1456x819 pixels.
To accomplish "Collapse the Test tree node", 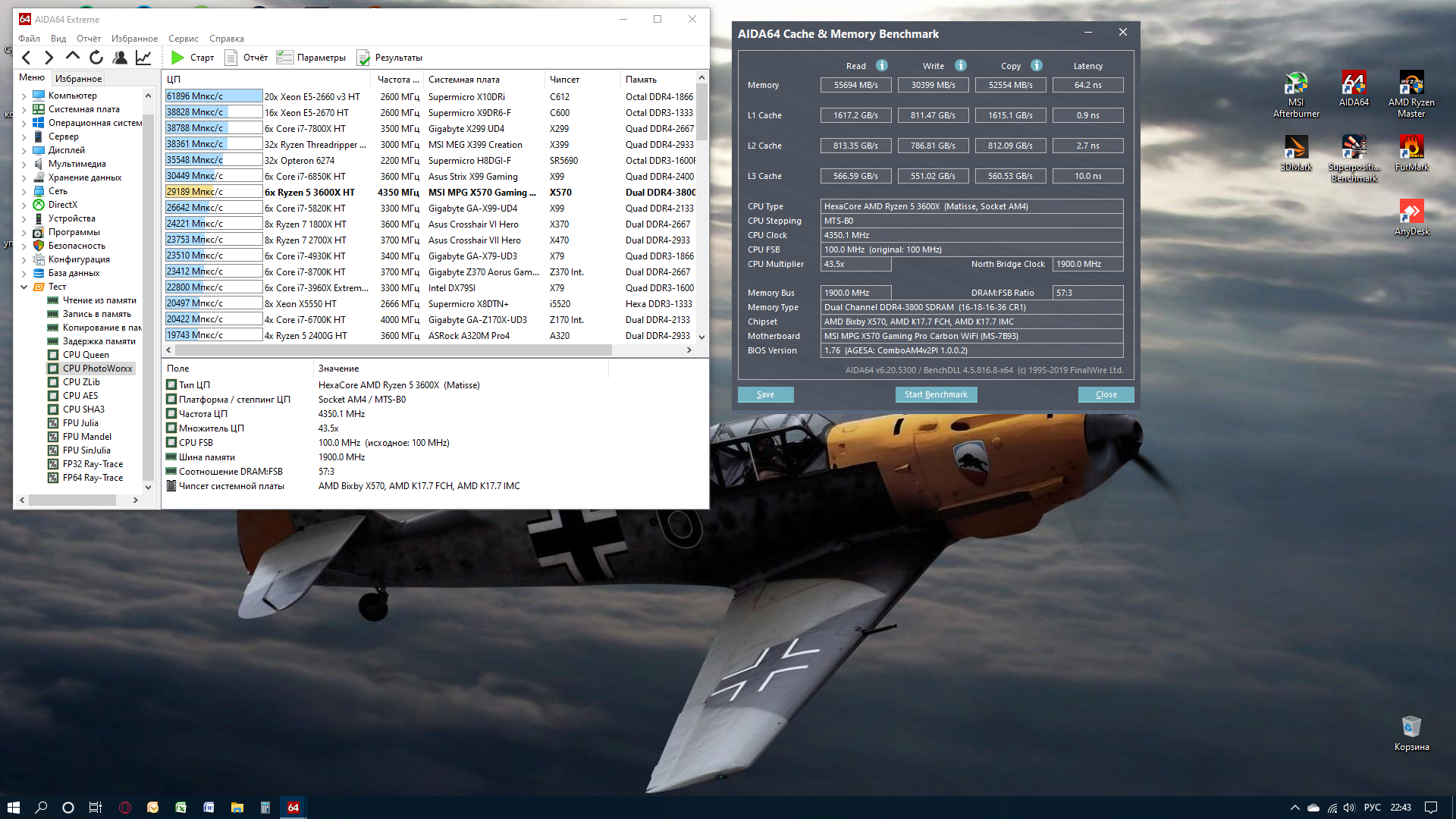I will pyautogui.click(x=24, y=287).
